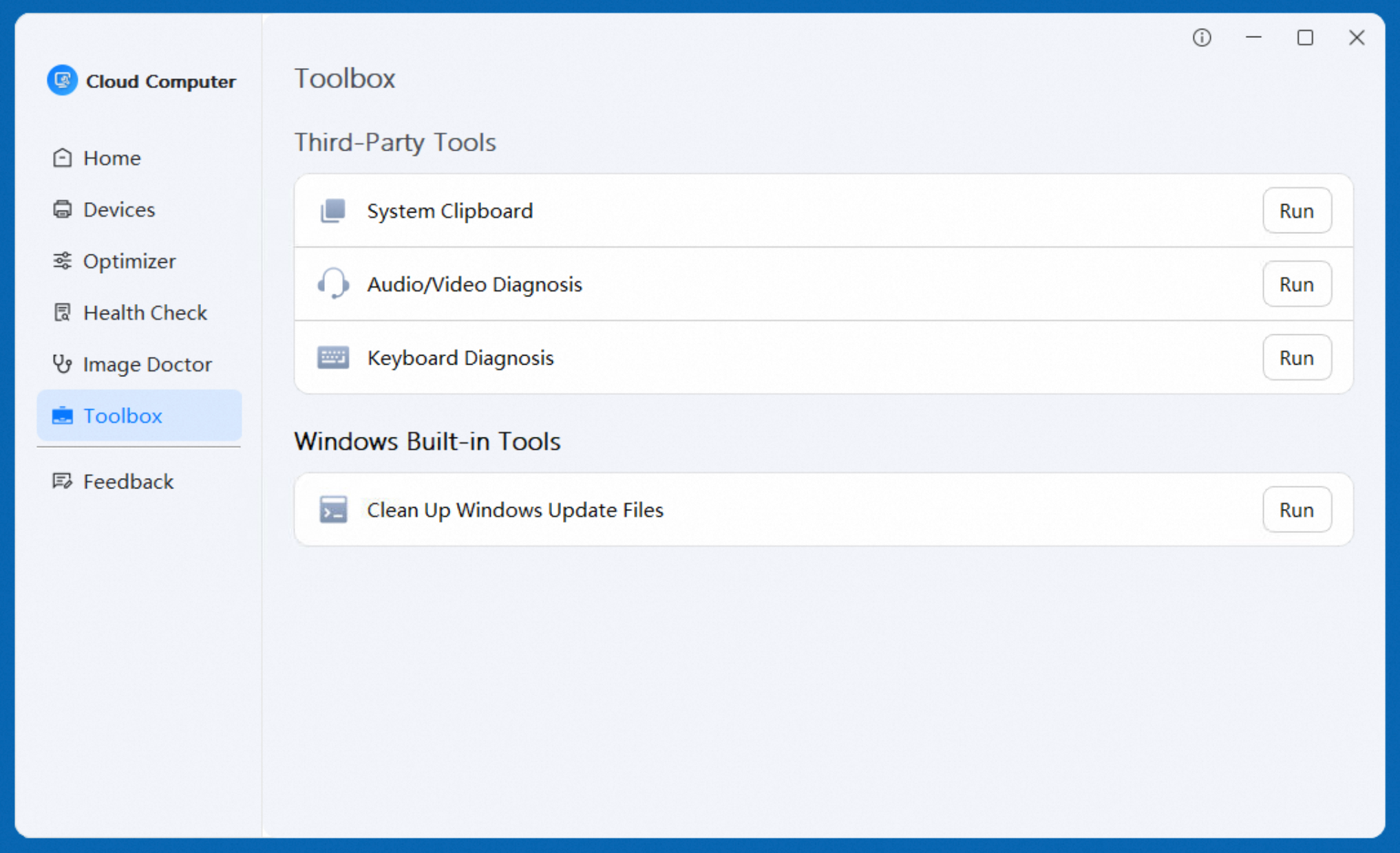Click the Keyboard Diagnosis keyboard icon

coord(333,357)
